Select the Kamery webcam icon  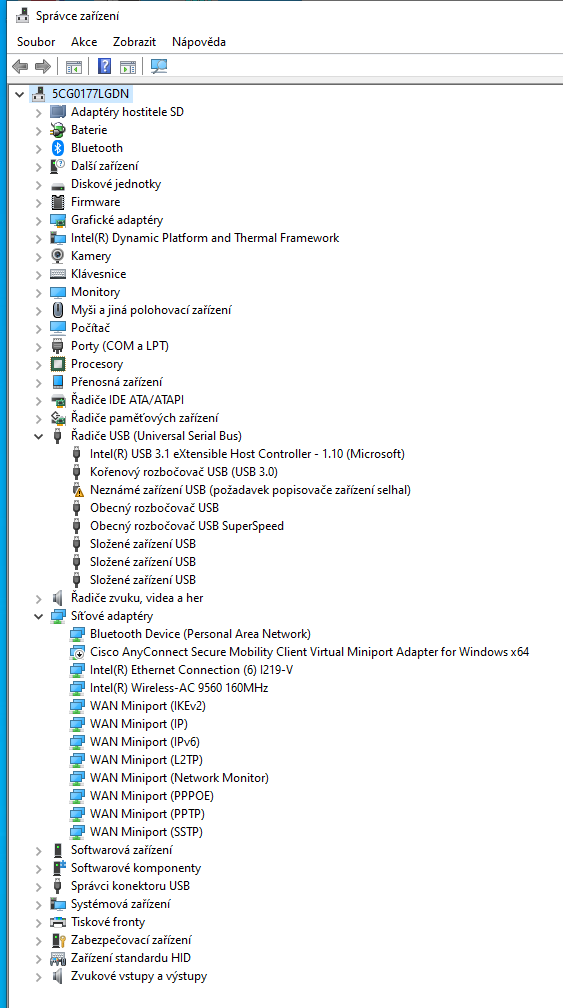(x=58, y=256)
